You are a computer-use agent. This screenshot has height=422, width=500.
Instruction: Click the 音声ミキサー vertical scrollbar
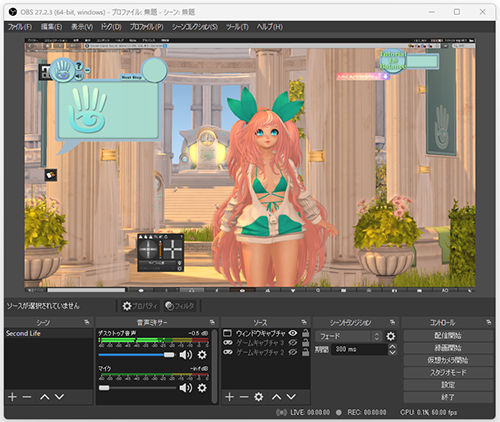coord(215,366)
